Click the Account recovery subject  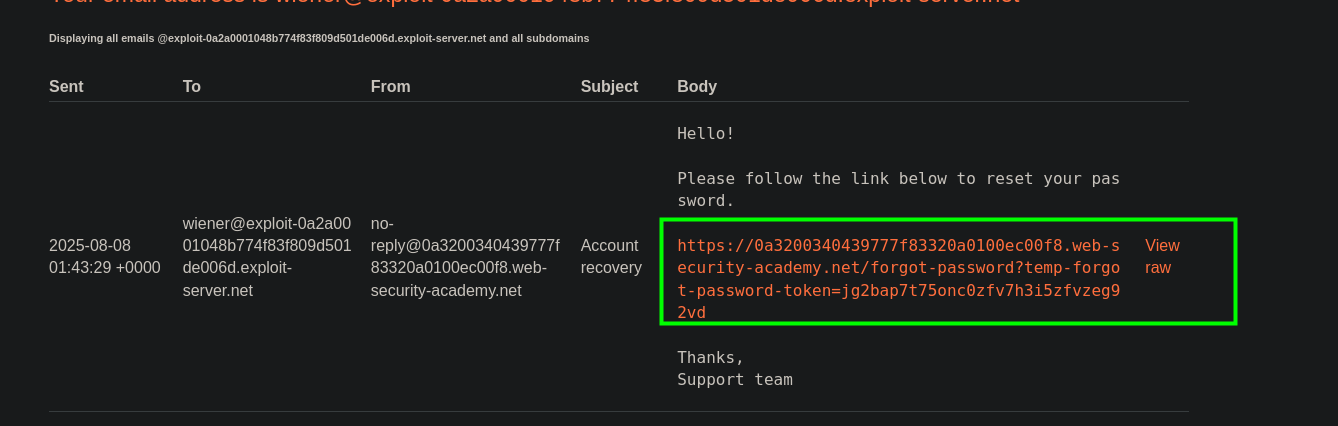pyautogui.click(x=610, y=256)
